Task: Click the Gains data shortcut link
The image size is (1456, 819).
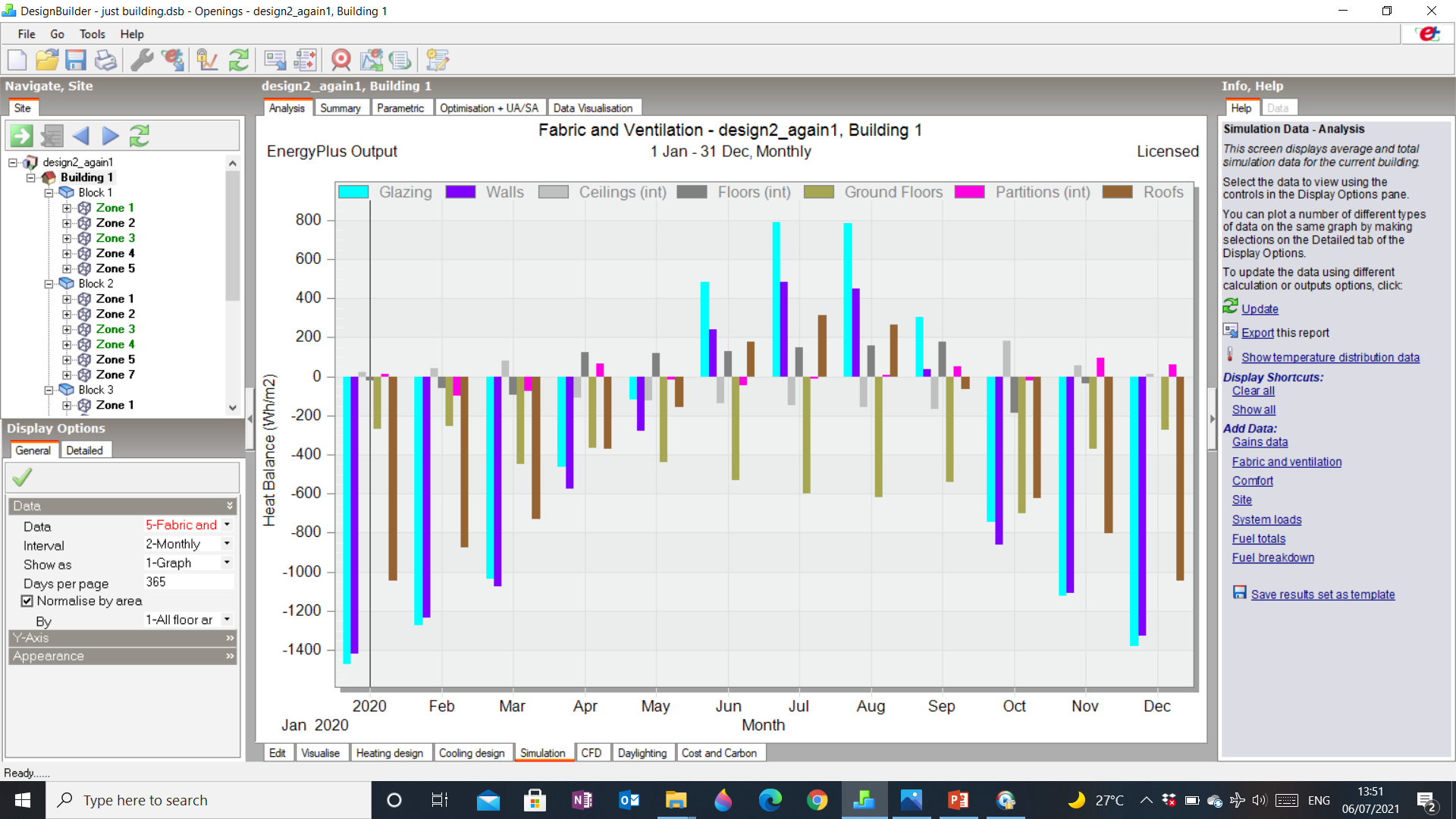Action: click(x=1260, y=442)
